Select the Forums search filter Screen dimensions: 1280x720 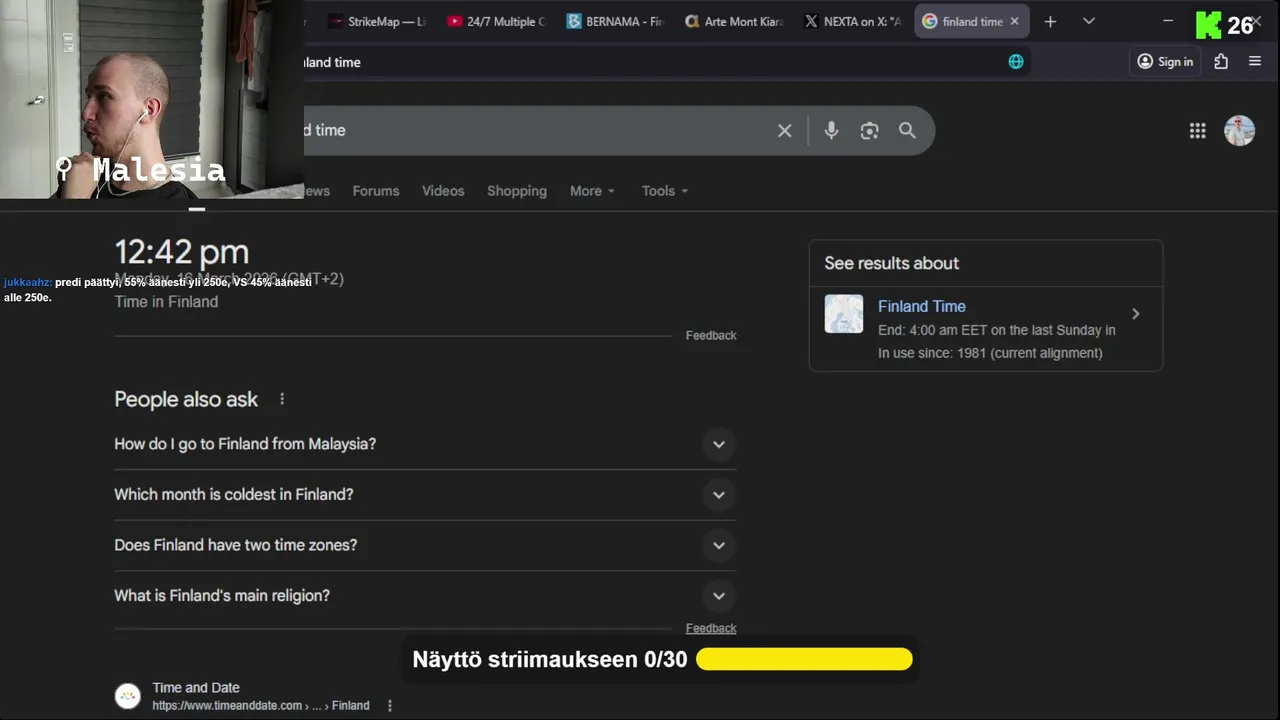[x=376, y=191]
